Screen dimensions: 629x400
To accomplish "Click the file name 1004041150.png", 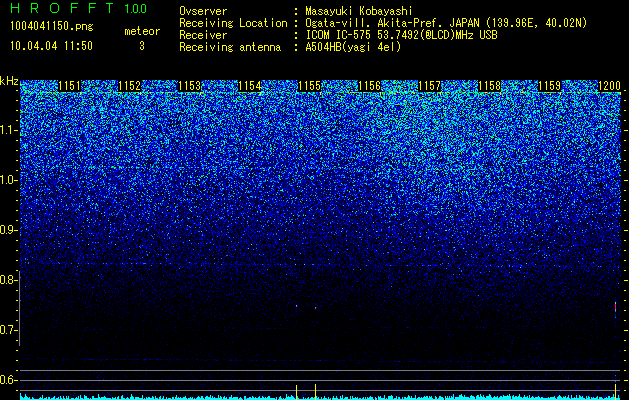I will (x=52, y=26).
